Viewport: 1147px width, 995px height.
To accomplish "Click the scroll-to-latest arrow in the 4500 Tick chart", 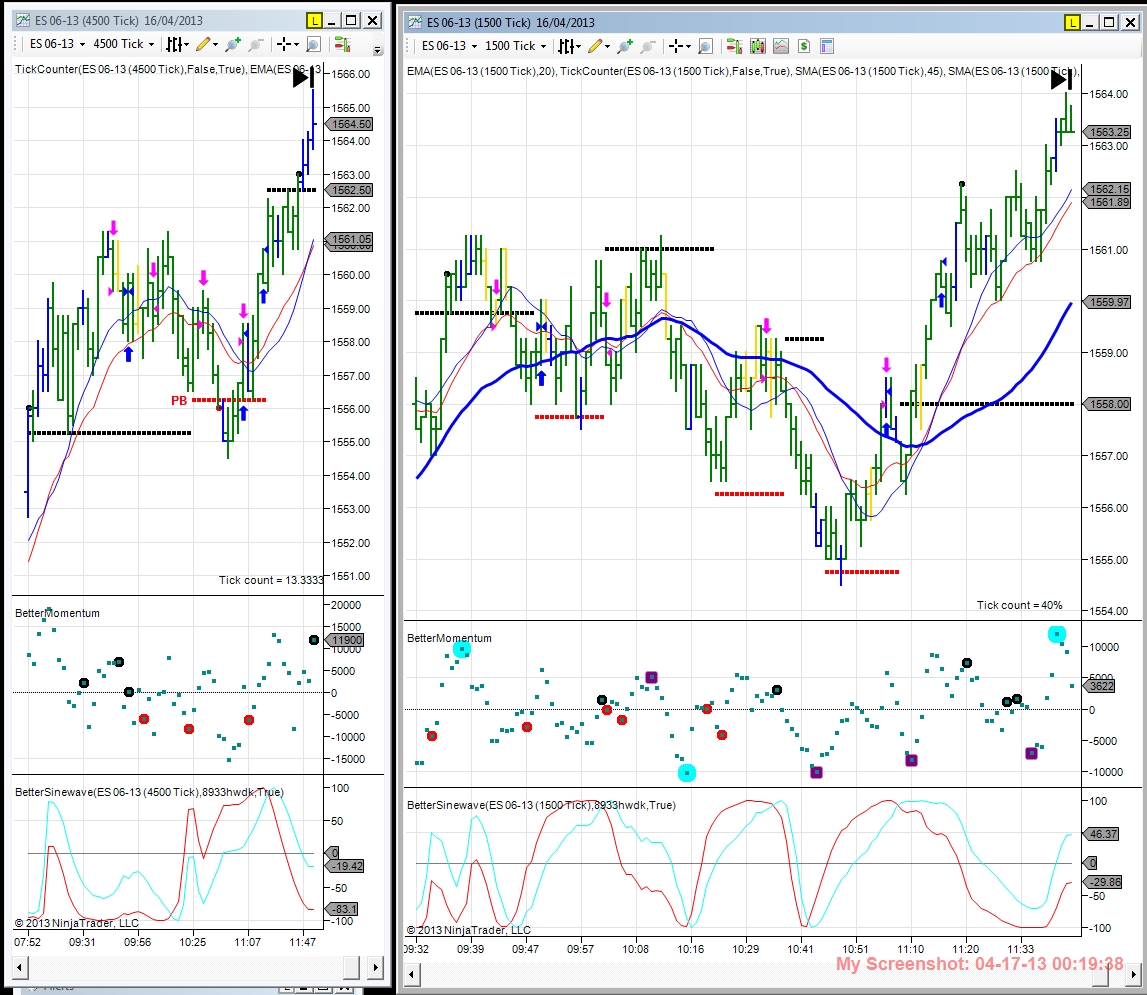I will (304, 76).
